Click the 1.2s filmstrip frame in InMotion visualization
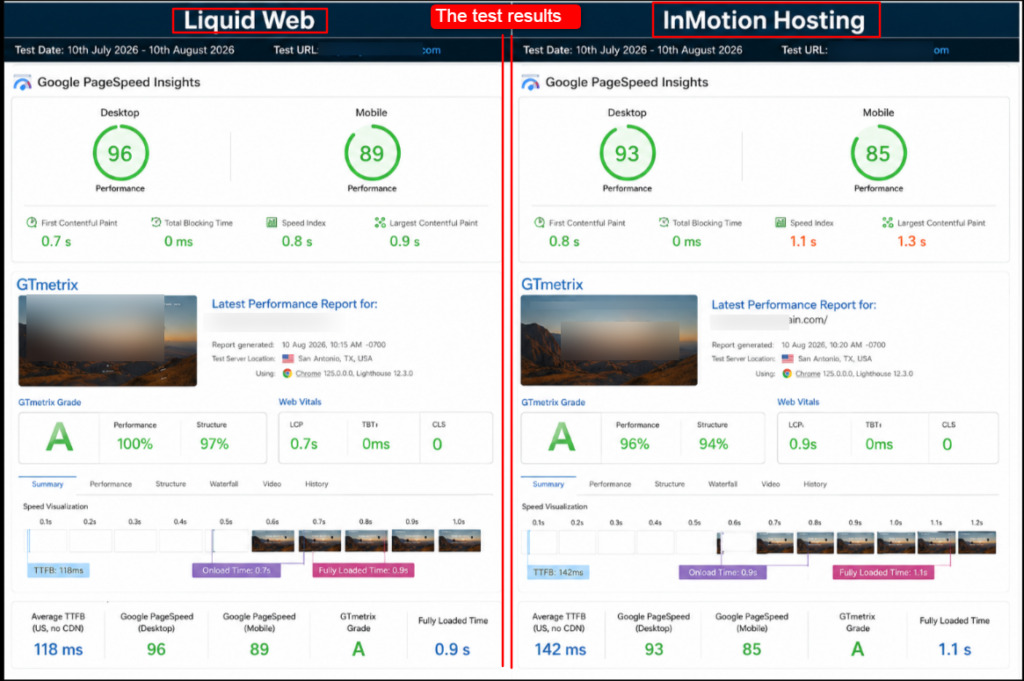The height and width of the screenshot is (681, 1024). (978, 543)
